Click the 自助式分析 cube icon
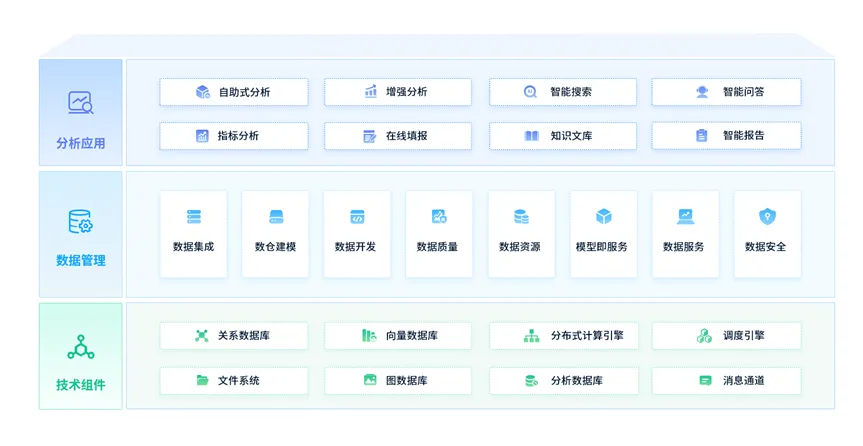This screenshot has height=446, width=863. [203, 91]
